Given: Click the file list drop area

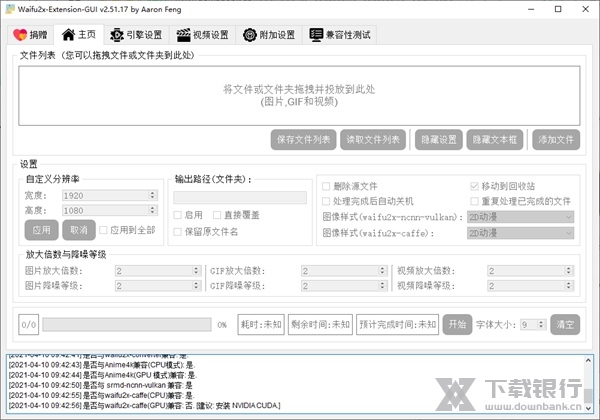Looking at the screenshot, I should 299,96.
